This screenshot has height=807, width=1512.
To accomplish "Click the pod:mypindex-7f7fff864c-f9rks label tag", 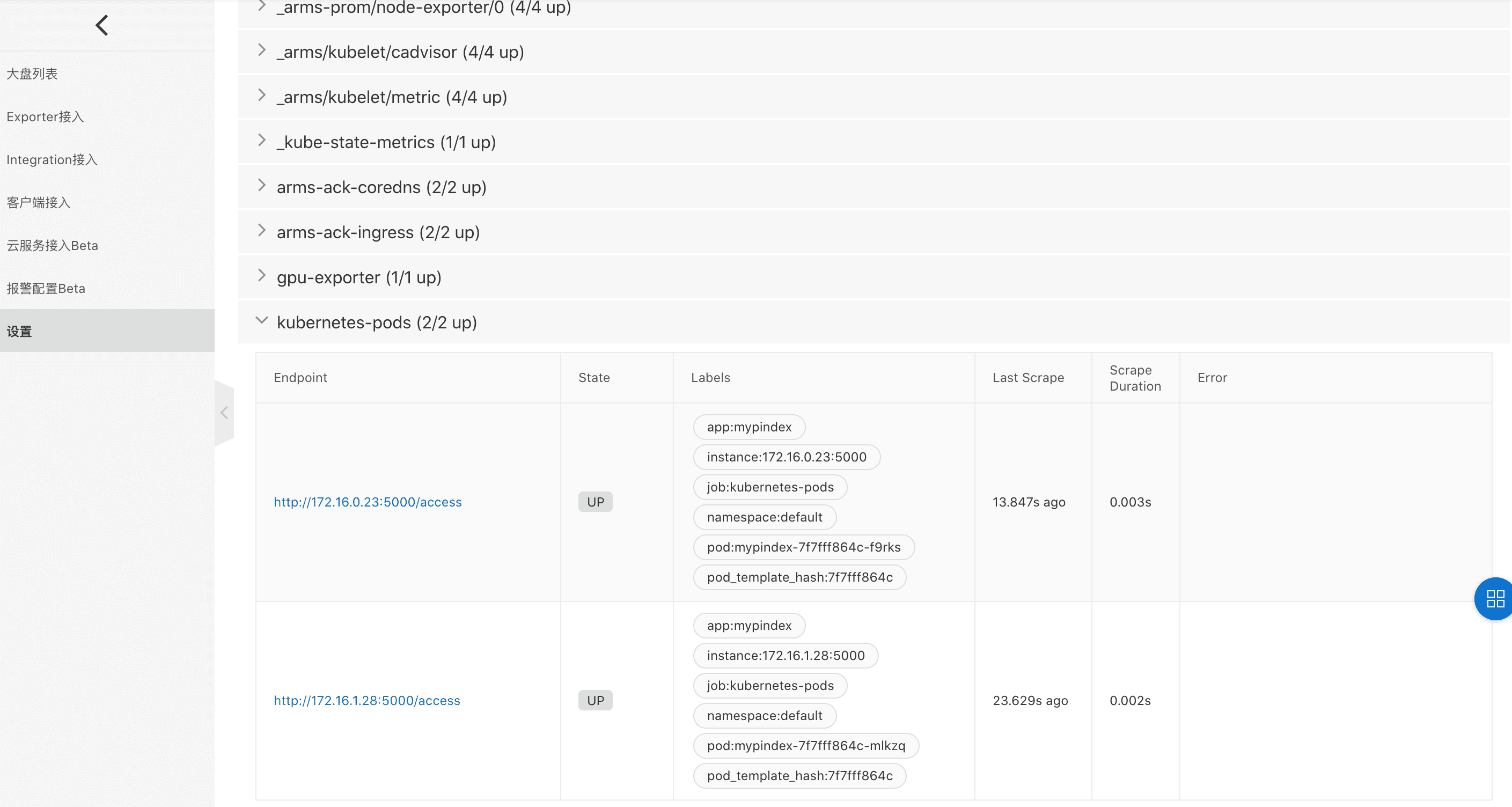I will [803, 547].
